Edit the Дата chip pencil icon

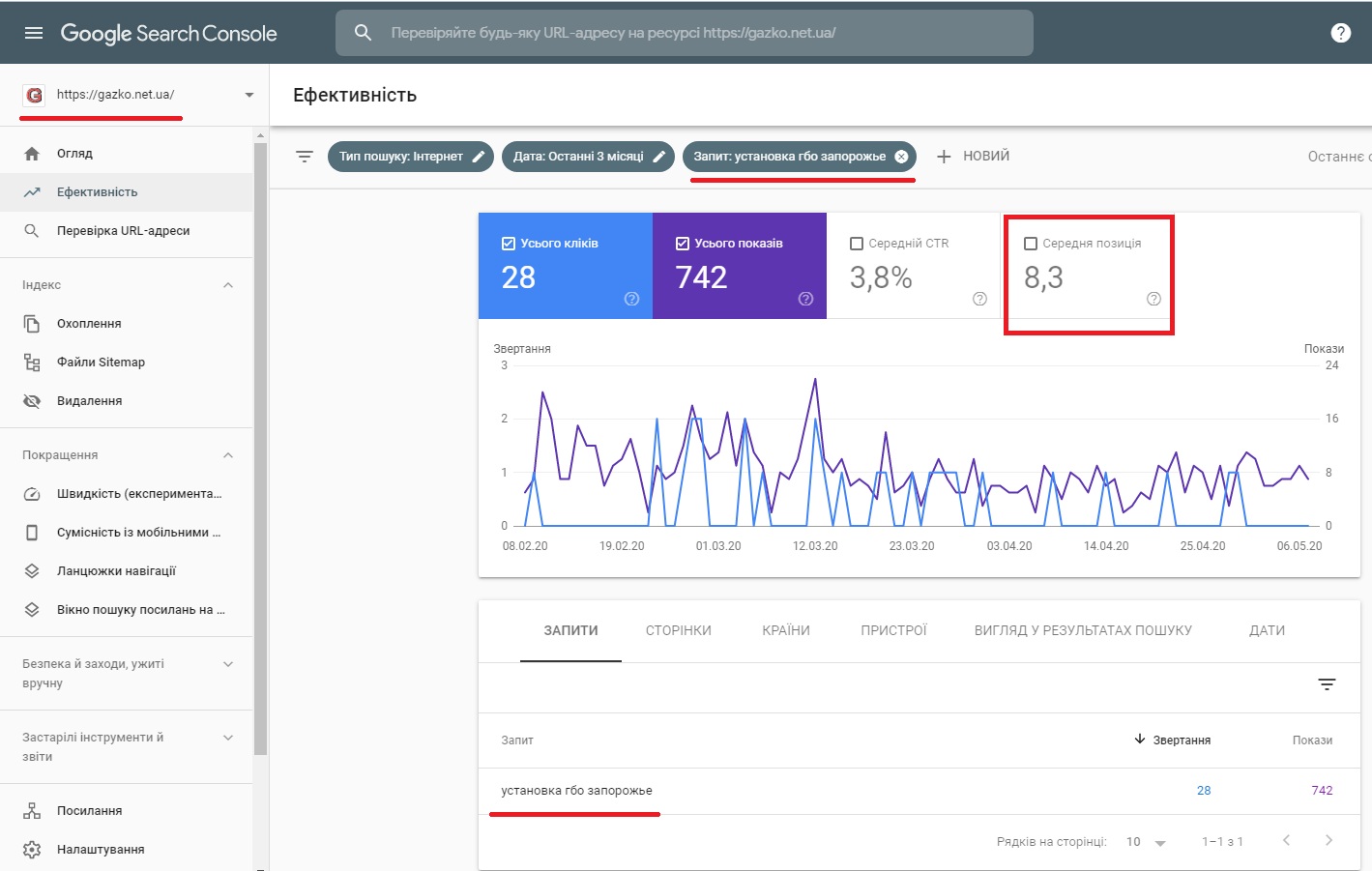pos(658,157)
